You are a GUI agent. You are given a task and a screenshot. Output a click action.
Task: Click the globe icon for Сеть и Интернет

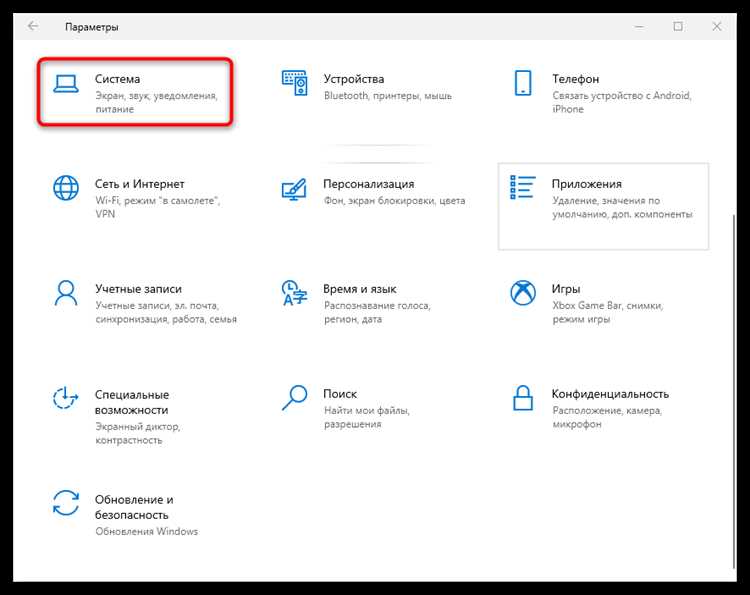pyautogui.click(x=66, y=187)
